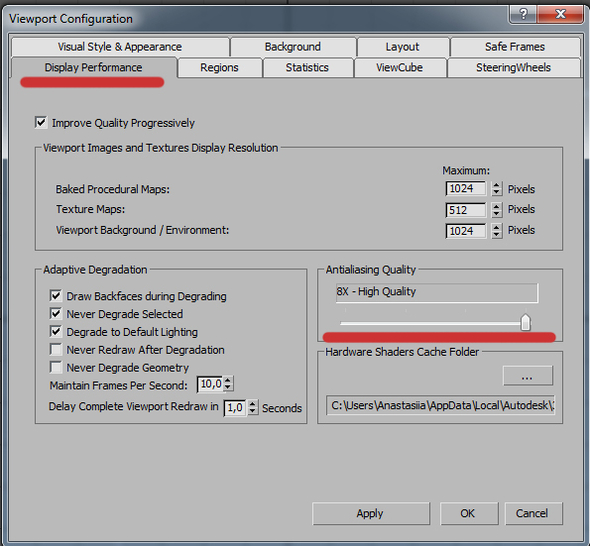Increase Viewport Background resolution spinner
Viewport: 590px width, 546px height.
[497, 227]
